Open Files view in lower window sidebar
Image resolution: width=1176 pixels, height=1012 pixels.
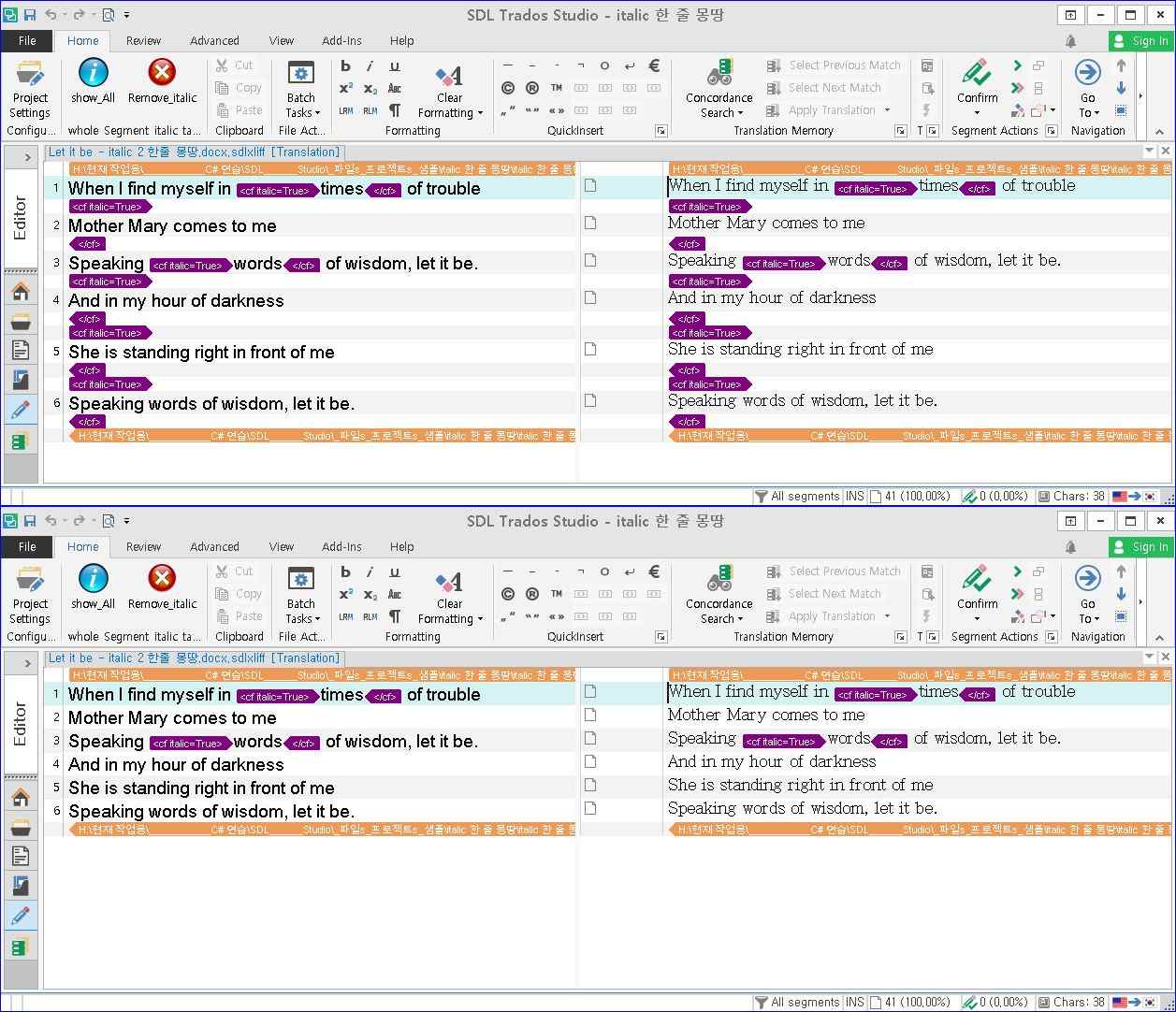(x=20, y=856)
